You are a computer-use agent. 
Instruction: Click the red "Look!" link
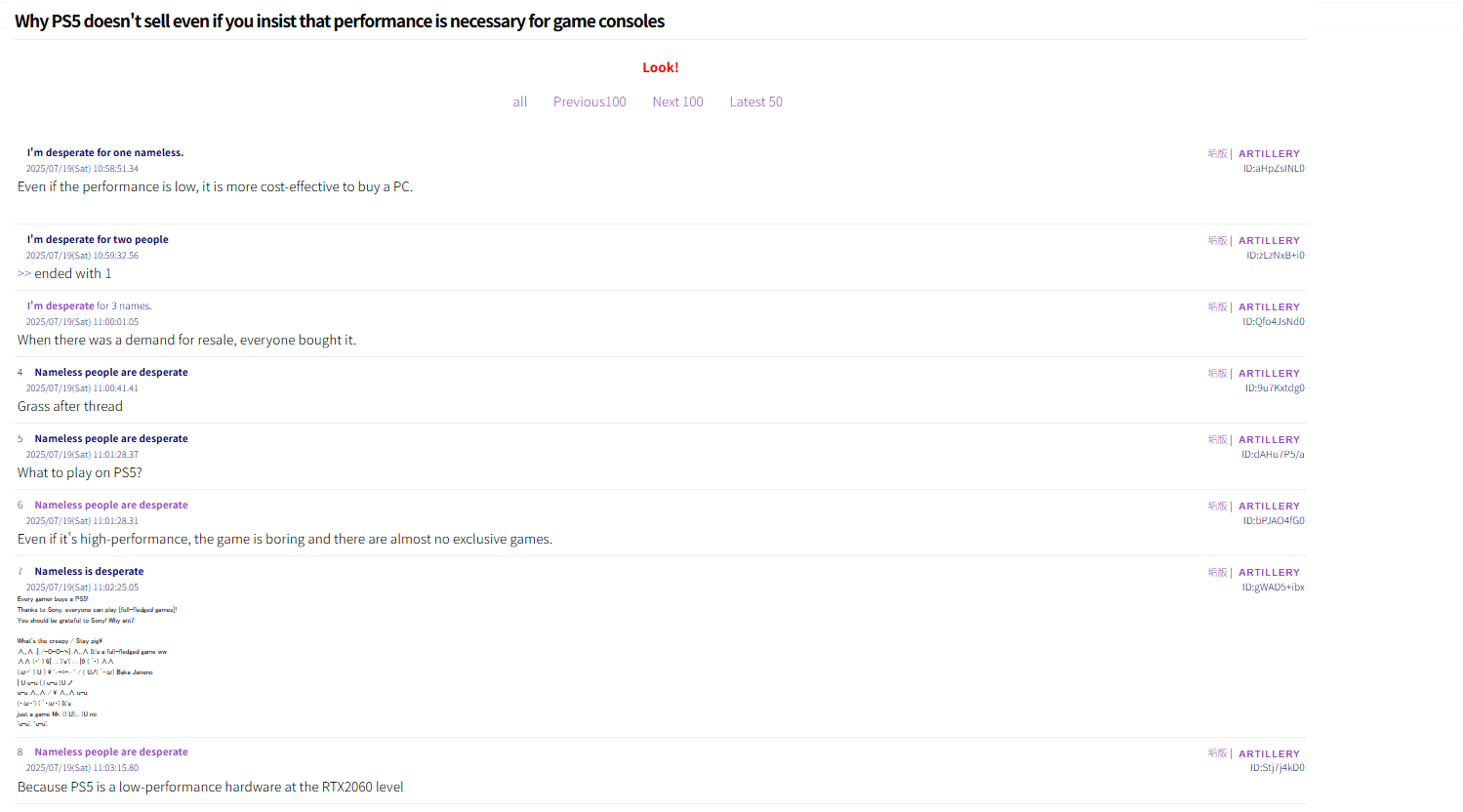pyautogui.click(x=661, y=67)
